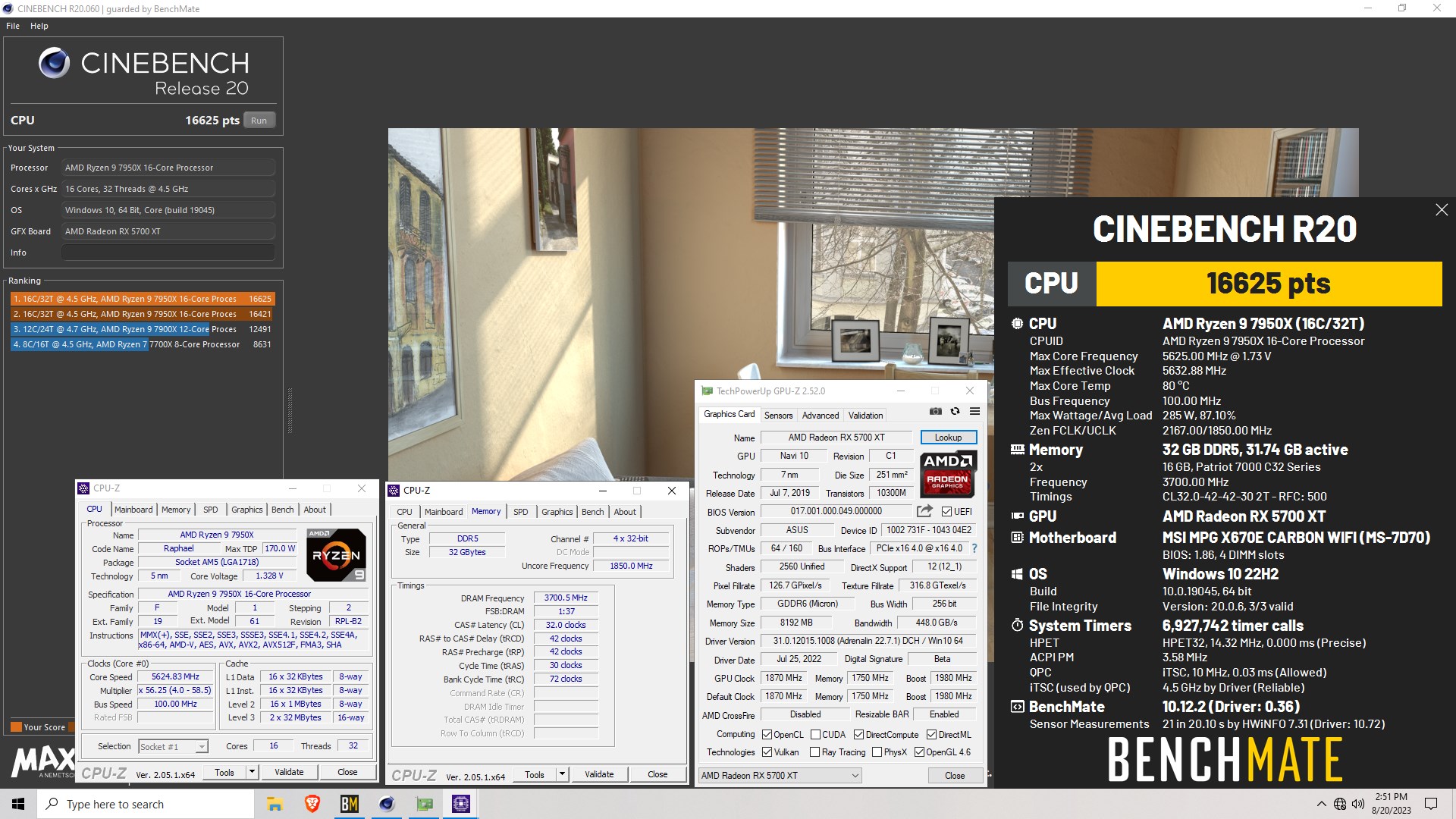Click the Cinebench logo icon
The image size is (1456, 819).
point(55,63)
